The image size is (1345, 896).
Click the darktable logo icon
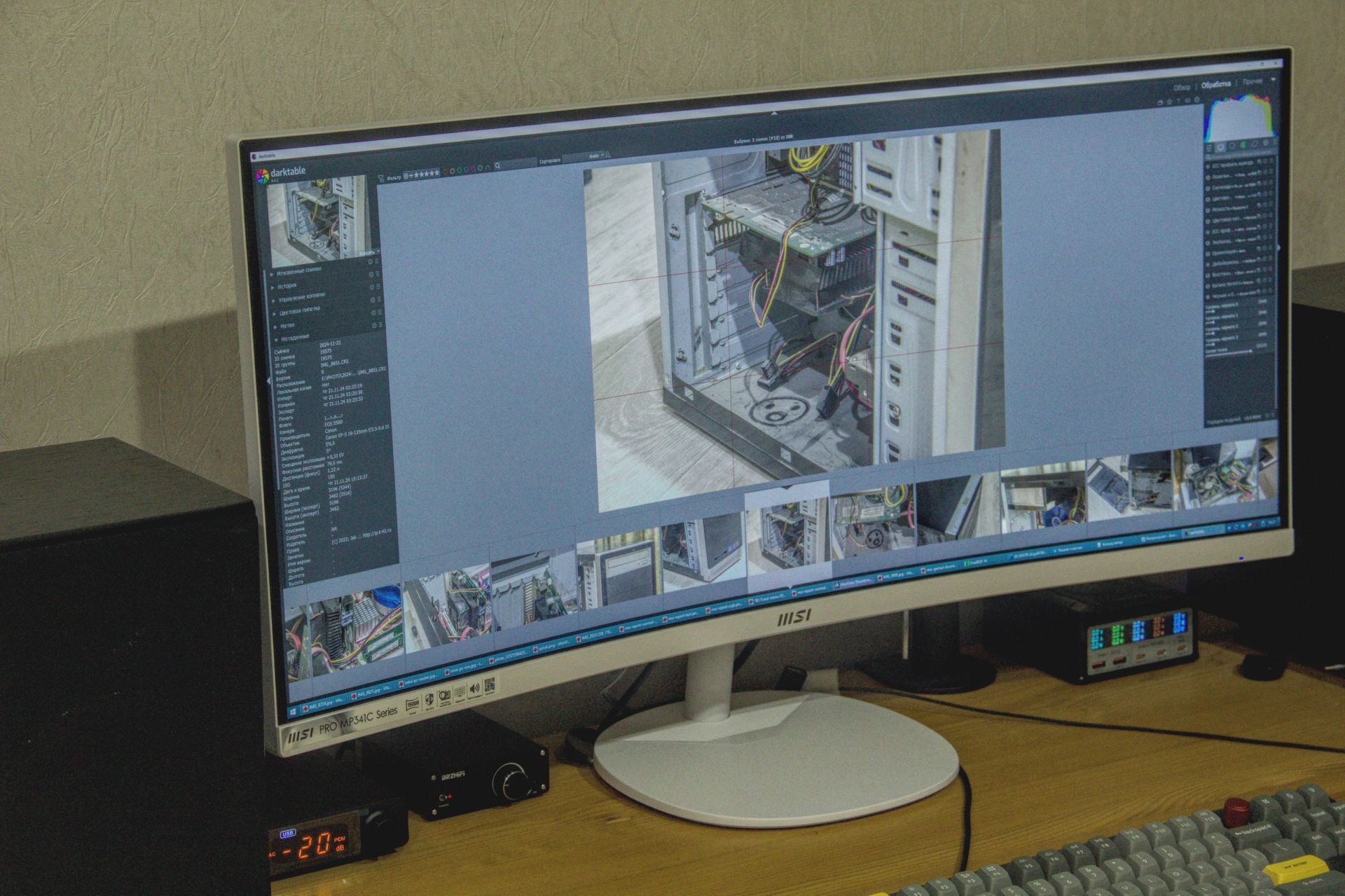262,177
